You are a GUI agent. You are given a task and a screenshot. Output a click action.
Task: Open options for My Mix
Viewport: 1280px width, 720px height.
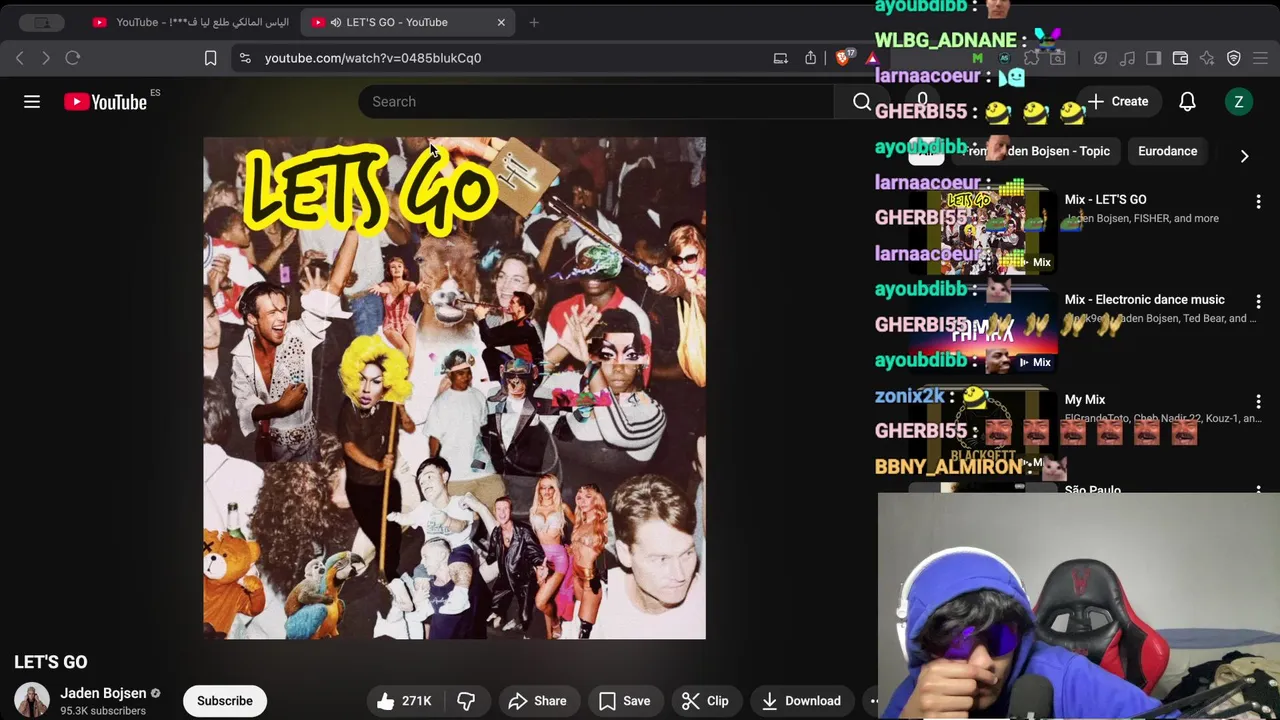(1258, 402)
